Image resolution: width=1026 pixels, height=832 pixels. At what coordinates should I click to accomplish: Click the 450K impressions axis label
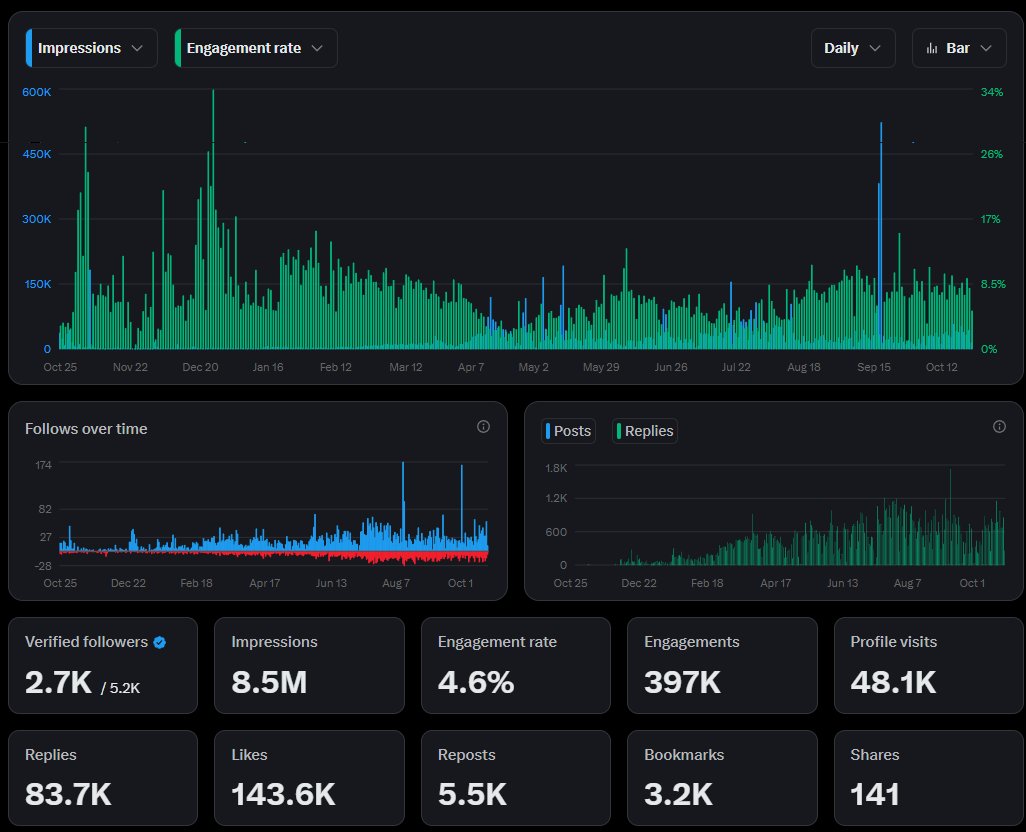point(37,154)
